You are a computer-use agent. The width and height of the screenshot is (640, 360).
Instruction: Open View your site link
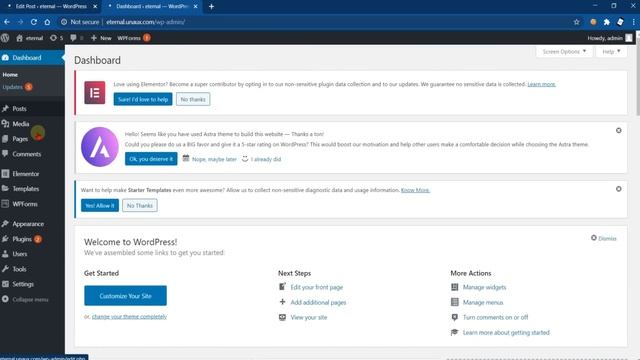click(309, 318)
